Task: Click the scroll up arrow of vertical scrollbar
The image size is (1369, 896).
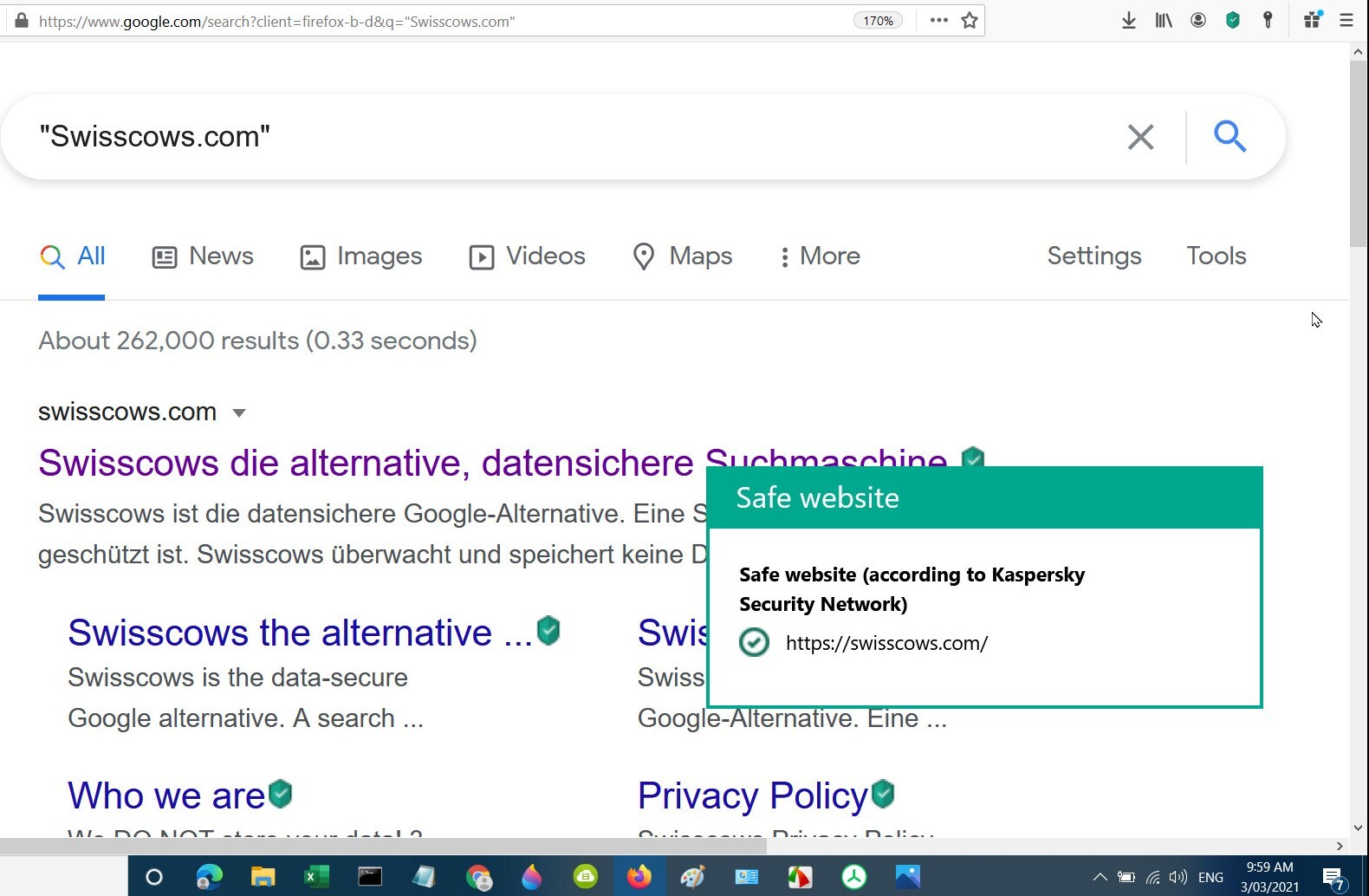Action: tap(1358, 52)
